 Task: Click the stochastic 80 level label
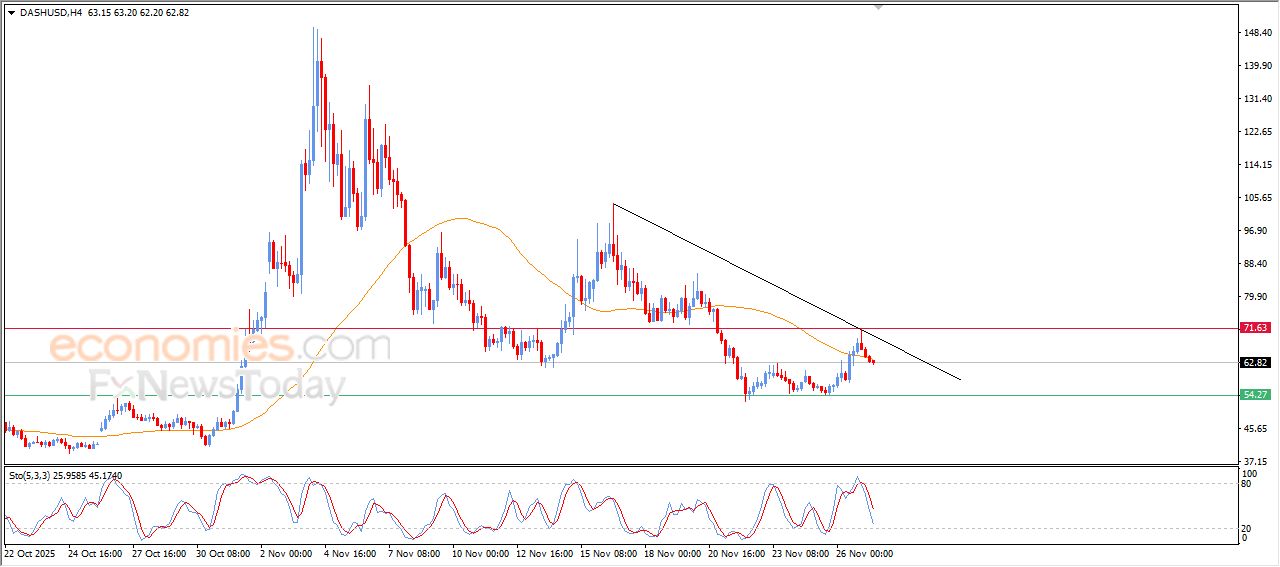pyautogui.click(x=1246, y=484)
